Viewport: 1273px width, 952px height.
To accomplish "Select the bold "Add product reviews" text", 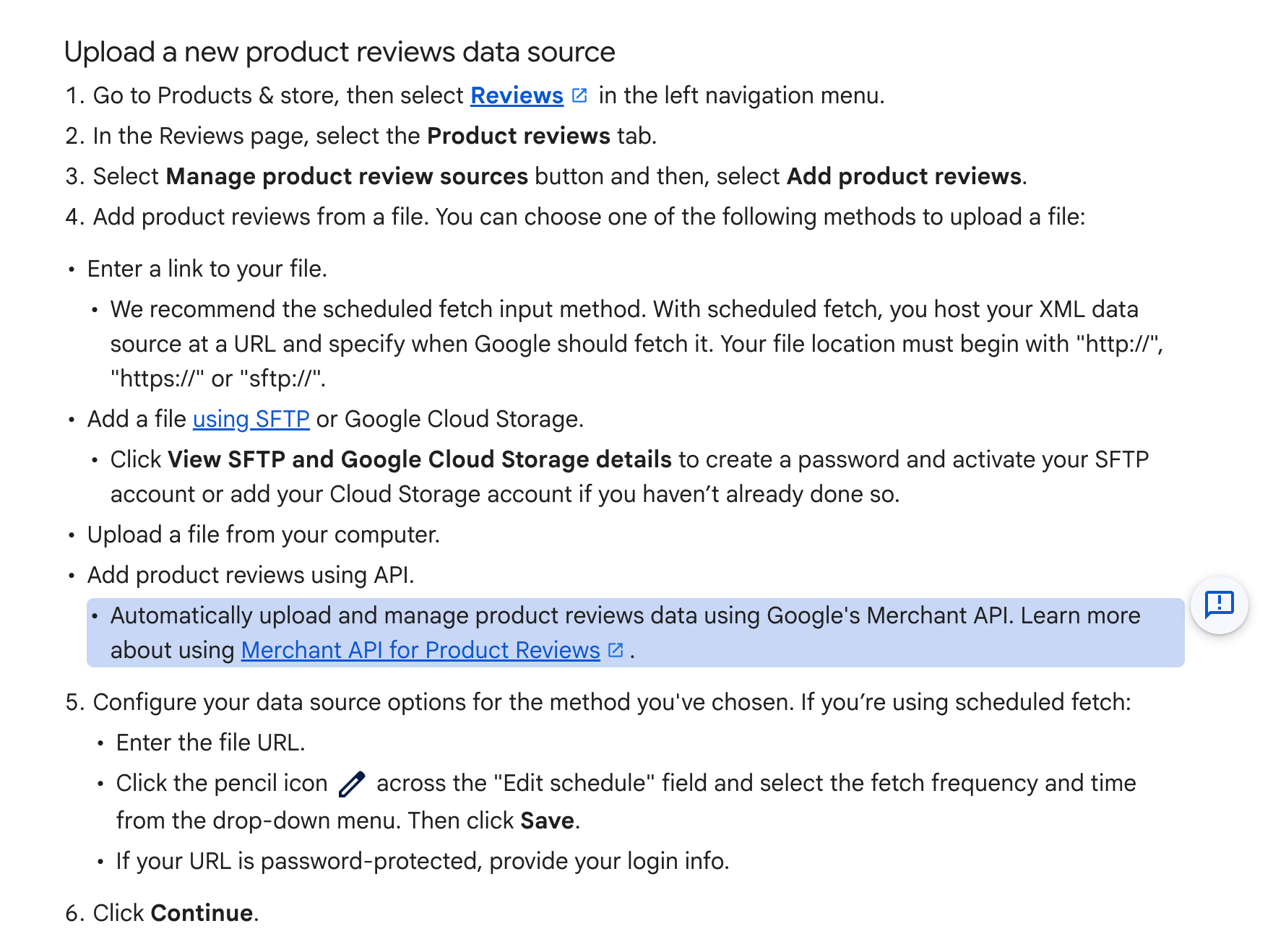I will click(904, 176).
